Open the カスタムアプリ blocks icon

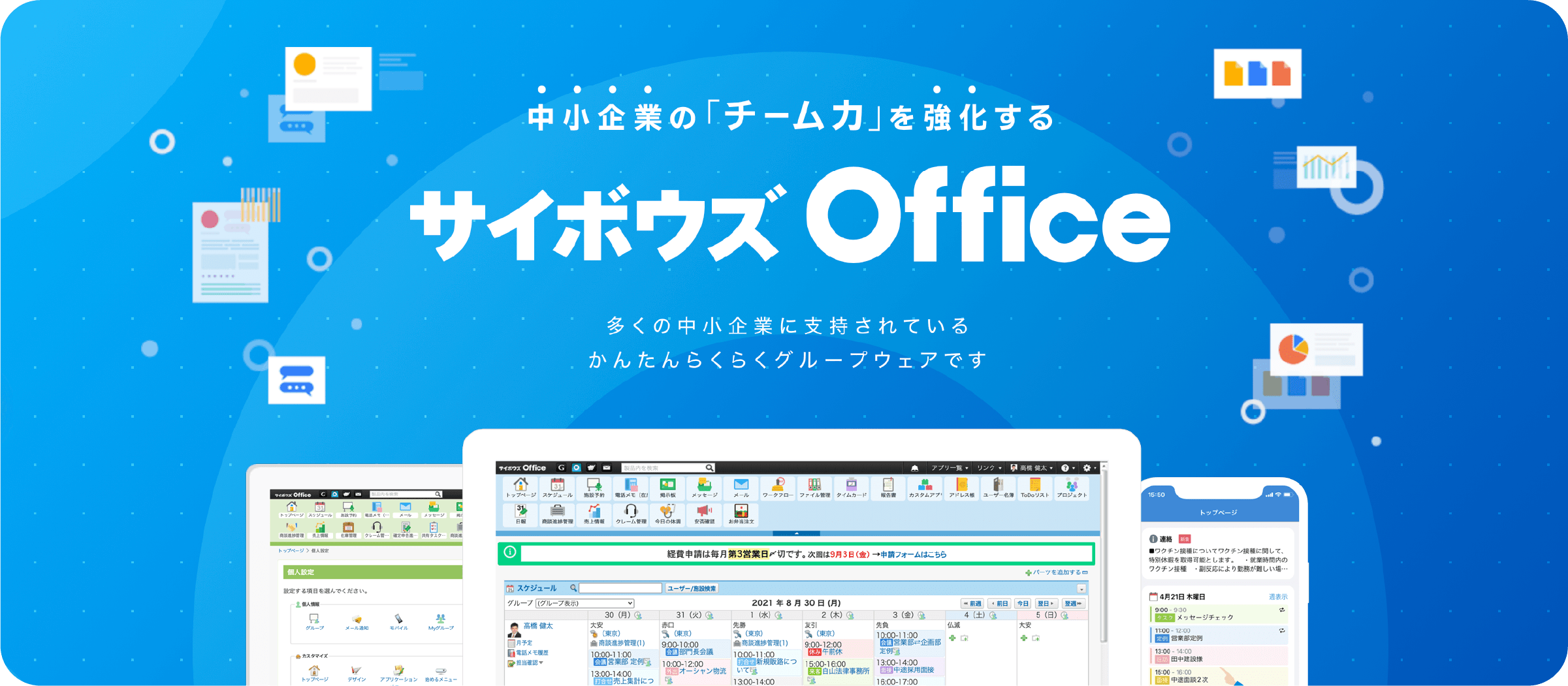[925, 488]
